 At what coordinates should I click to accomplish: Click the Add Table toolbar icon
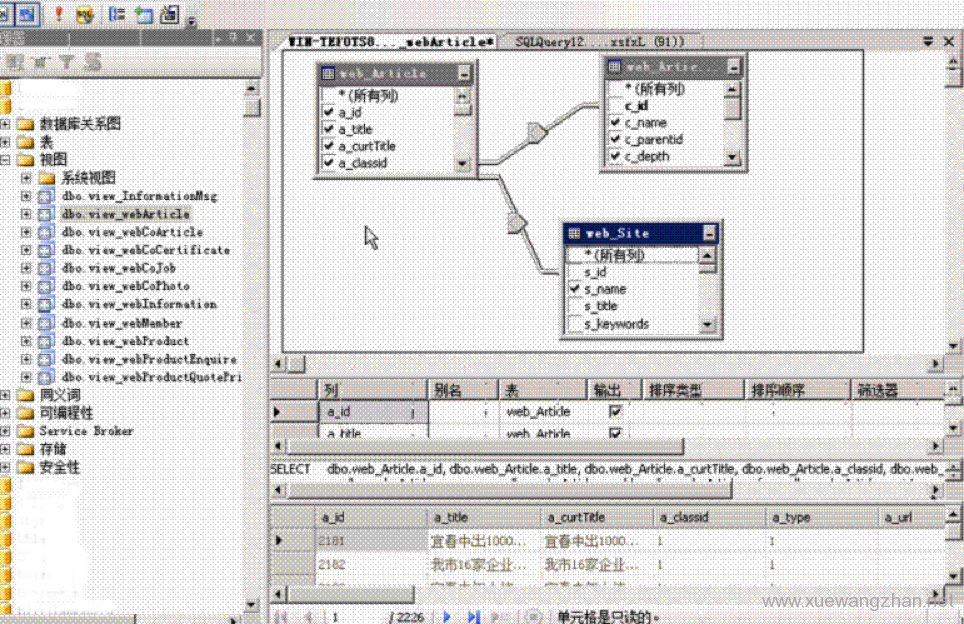[144, 14]
